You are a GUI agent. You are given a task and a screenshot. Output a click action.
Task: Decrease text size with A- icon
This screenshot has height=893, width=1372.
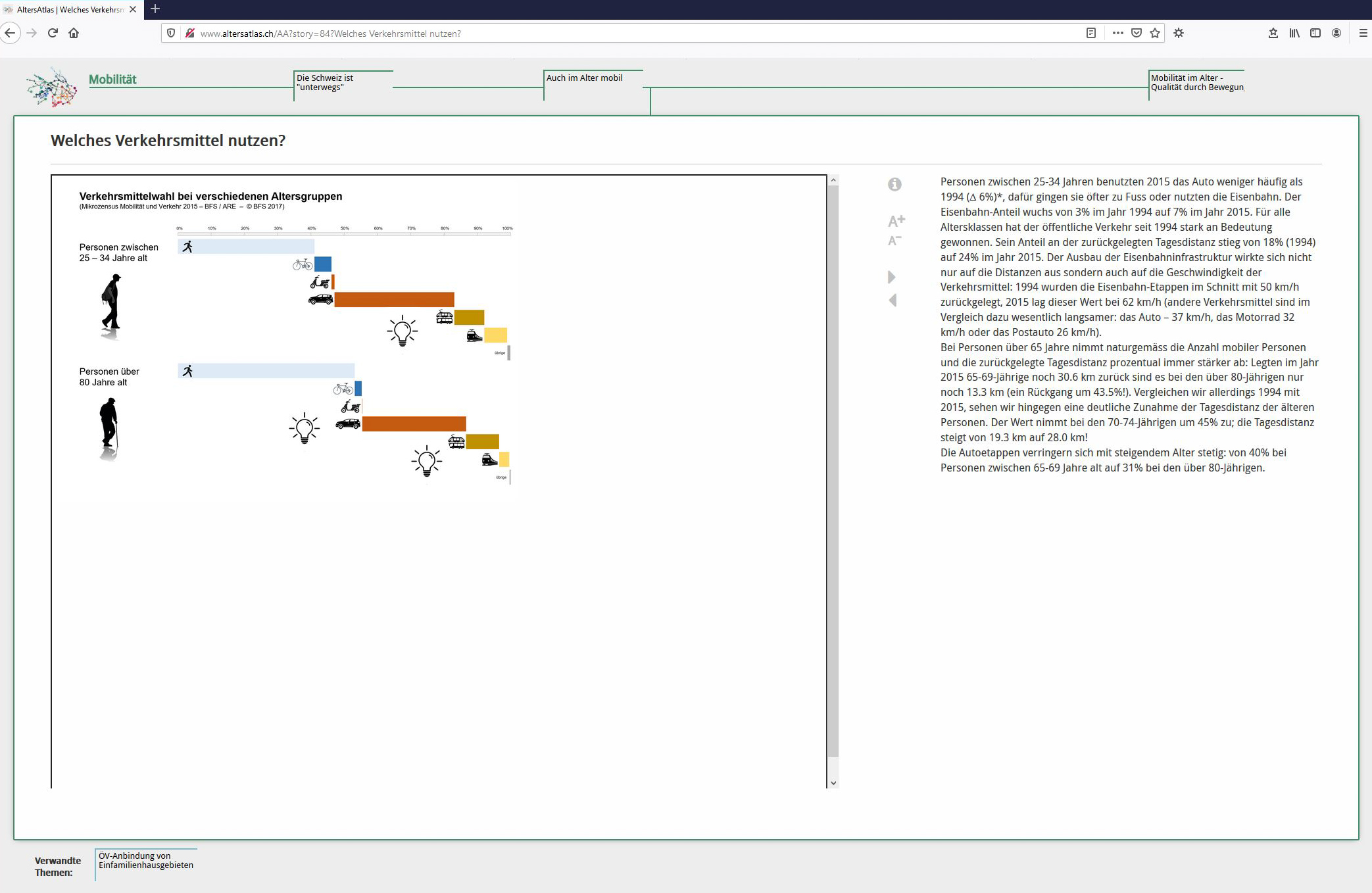click(894, 241)
